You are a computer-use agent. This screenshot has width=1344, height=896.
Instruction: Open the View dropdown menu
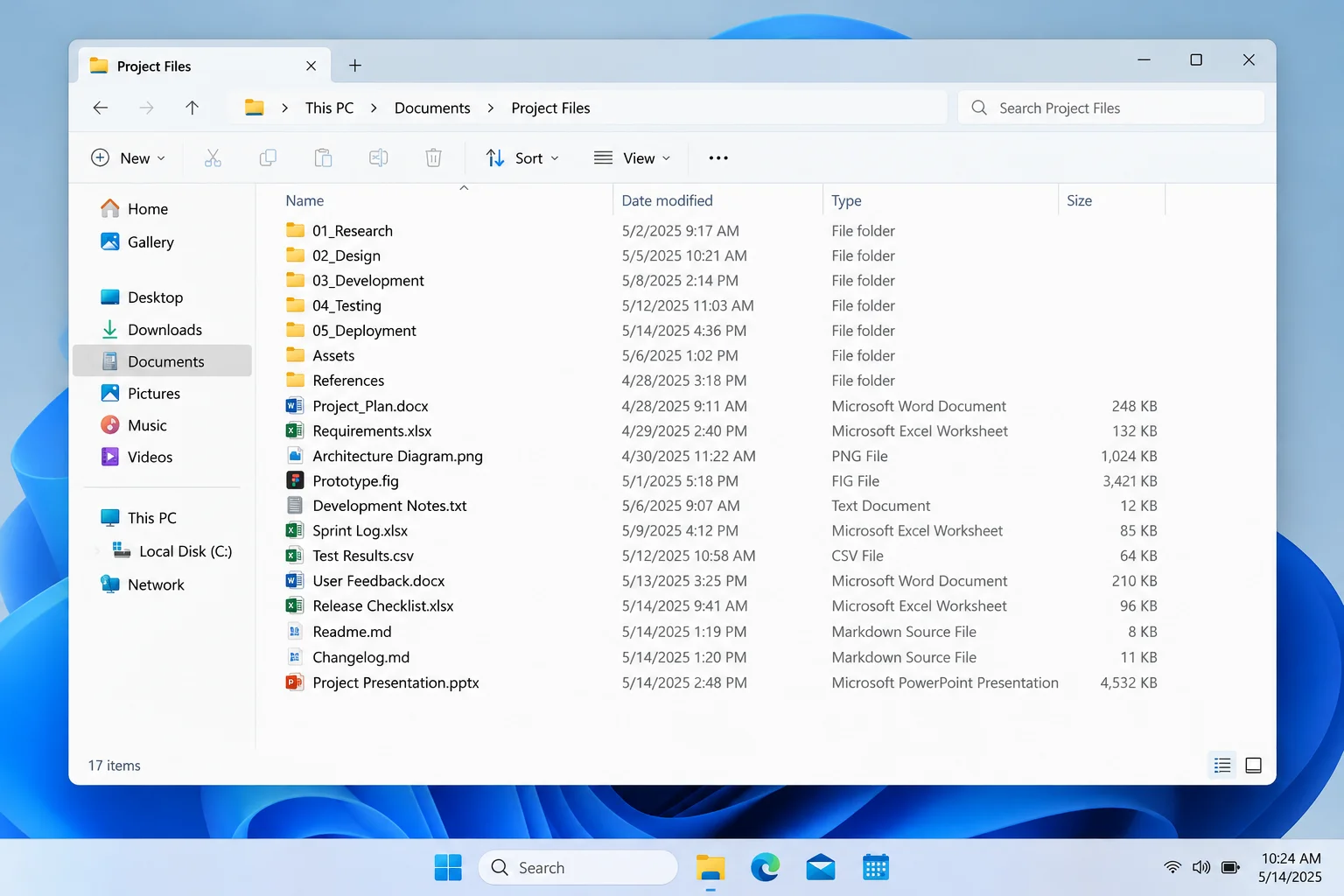click(633, 157)
